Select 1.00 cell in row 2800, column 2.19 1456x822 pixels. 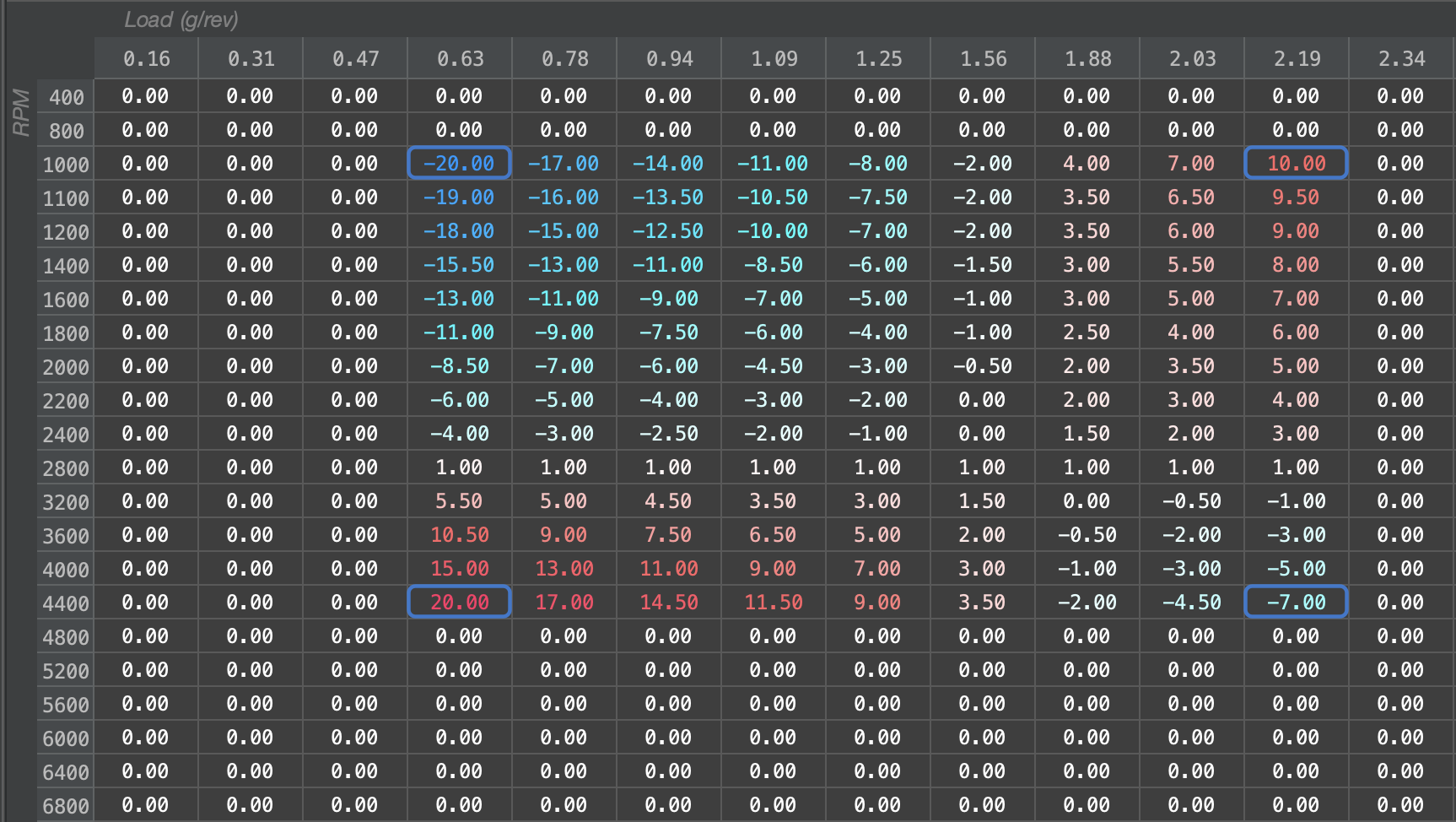coord(1297,467)
